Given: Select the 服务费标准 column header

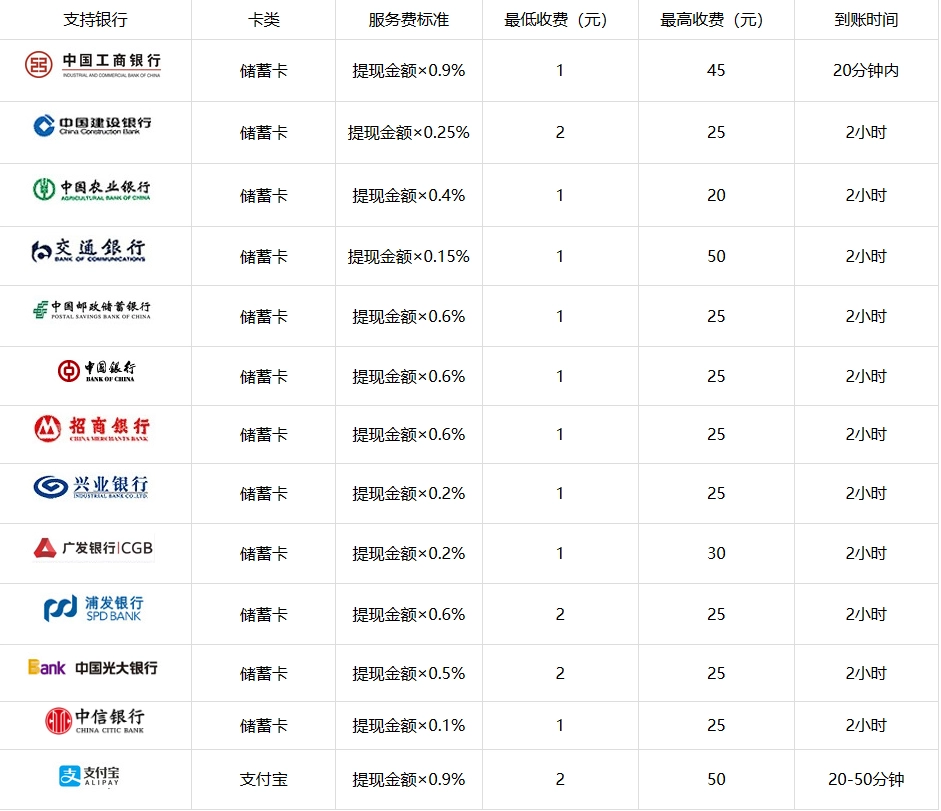Looking at the screenshot, I should click(x=408, y=20).
